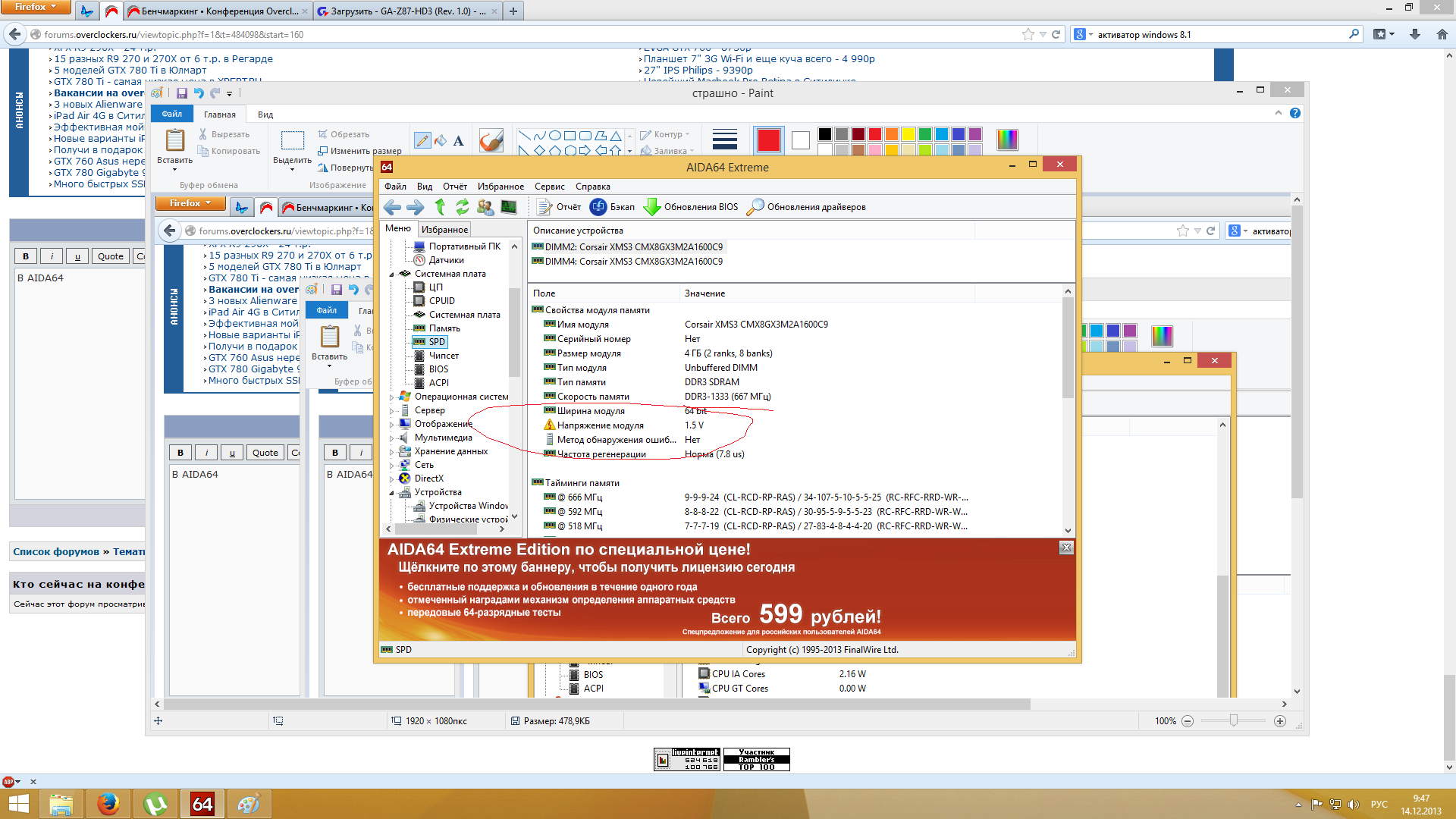1456x819 pixels.
Task: Open the Контур outline dropdown in Paint
Action: pyautogui.click(x=667, y=134)
